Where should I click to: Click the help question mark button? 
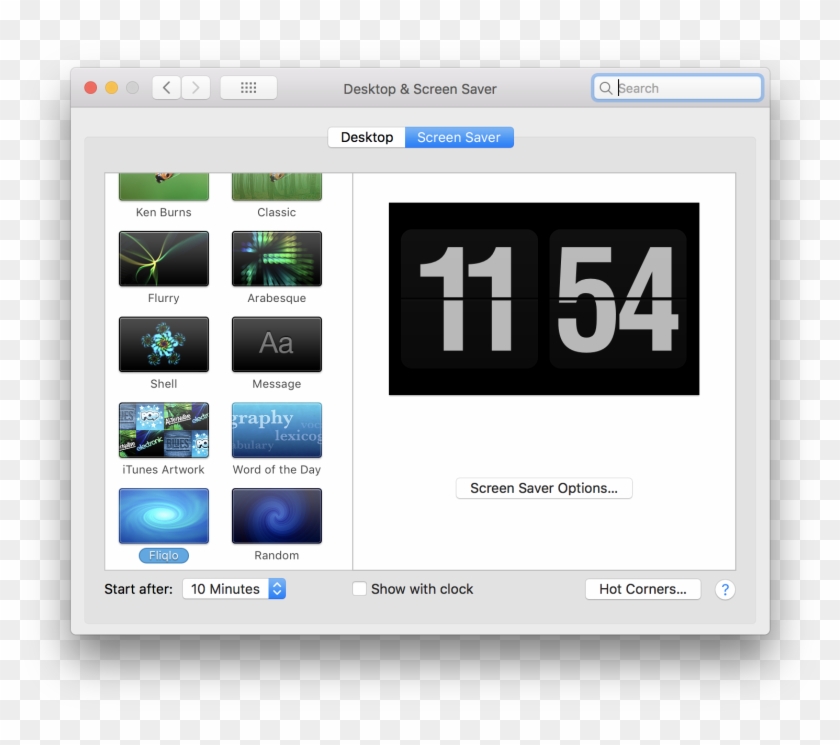725,590
